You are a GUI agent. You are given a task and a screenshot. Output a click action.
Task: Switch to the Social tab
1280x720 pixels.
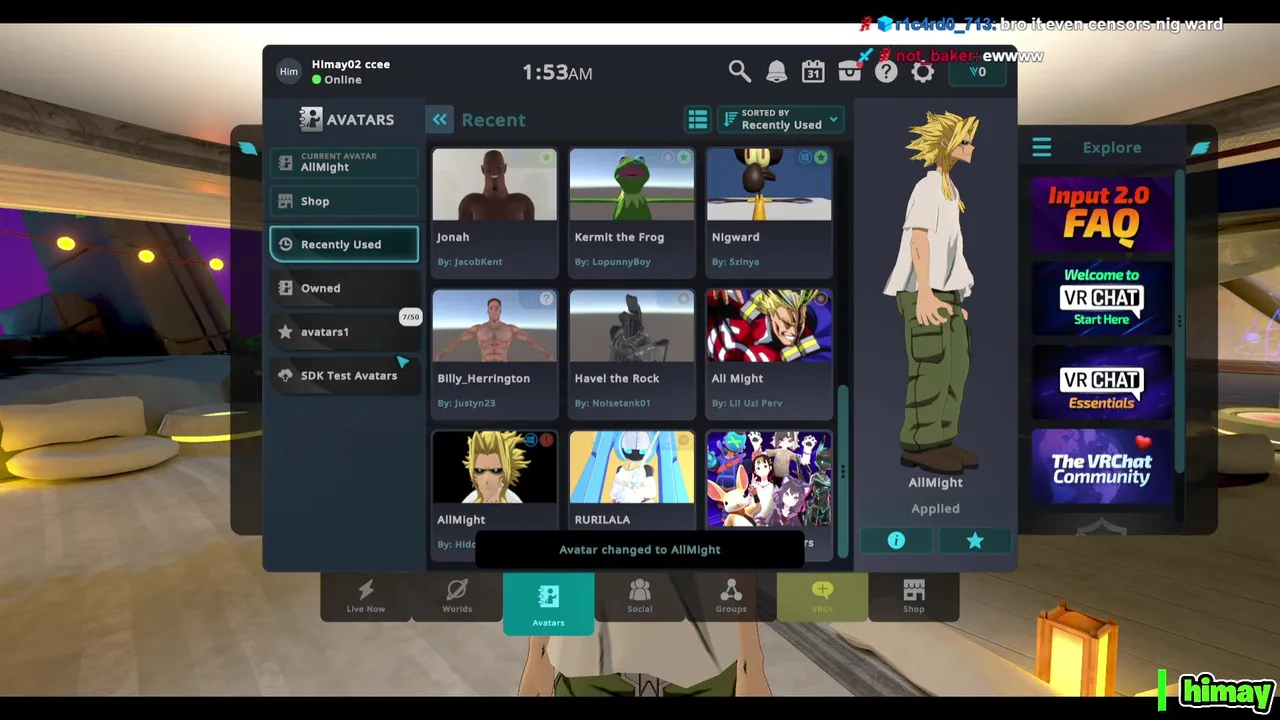click(x=640, y=596)
